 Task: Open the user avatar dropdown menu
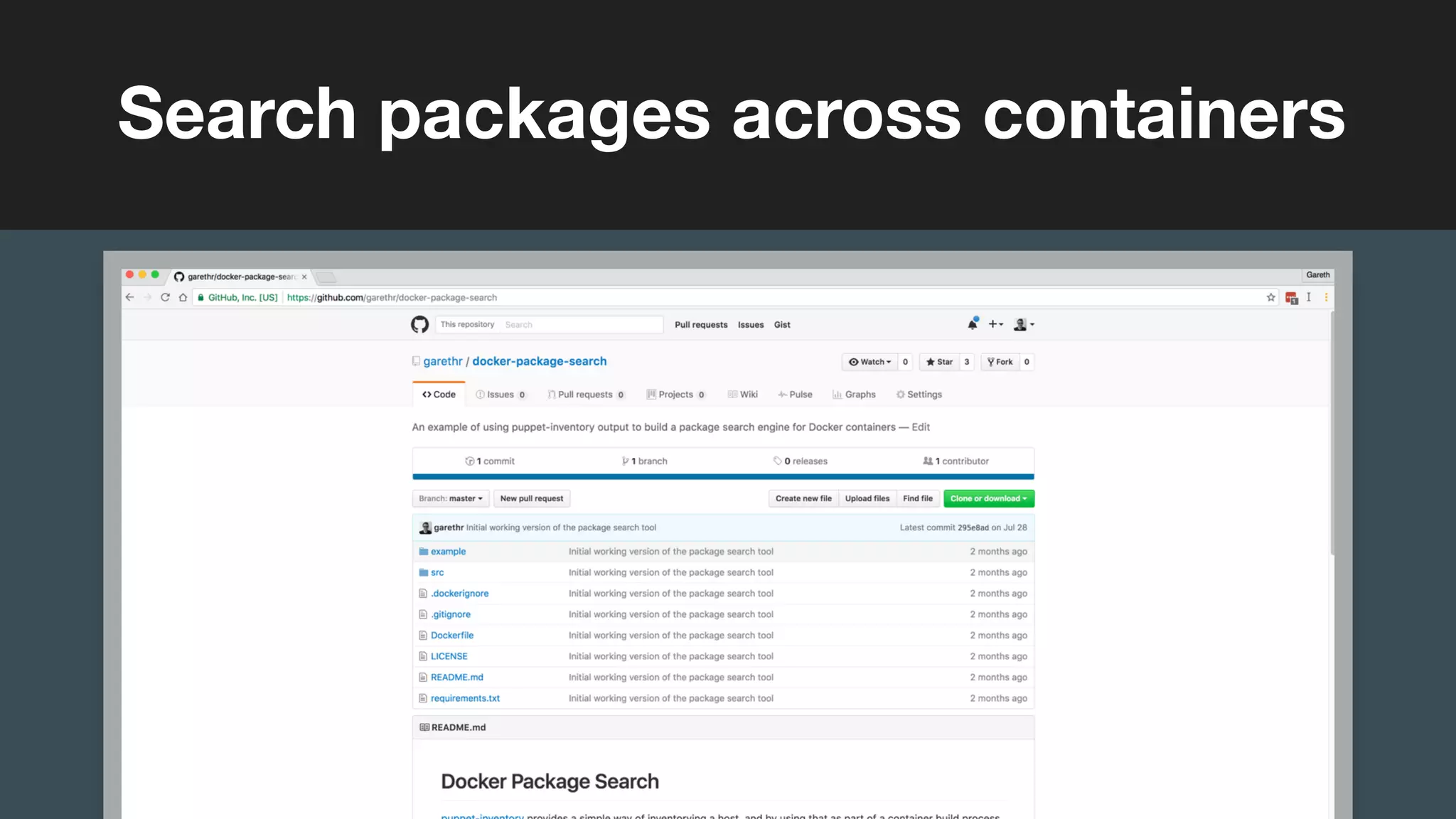[x=1024, y=324]
